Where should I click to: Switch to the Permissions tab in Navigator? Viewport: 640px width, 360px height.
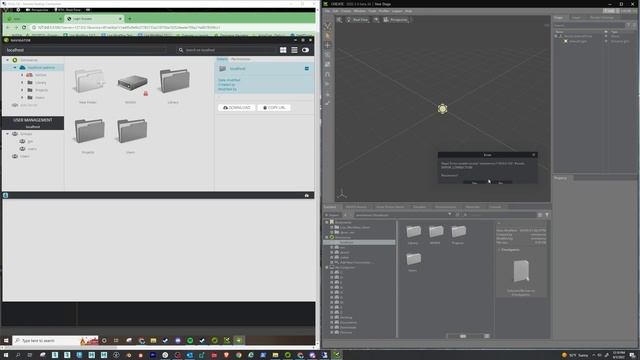[x=241, y=59]
